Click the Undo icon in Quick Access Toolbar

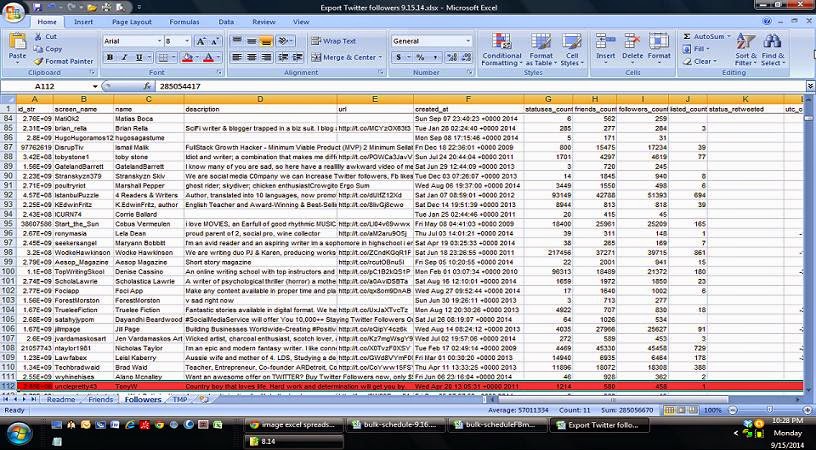pos(53,7)
